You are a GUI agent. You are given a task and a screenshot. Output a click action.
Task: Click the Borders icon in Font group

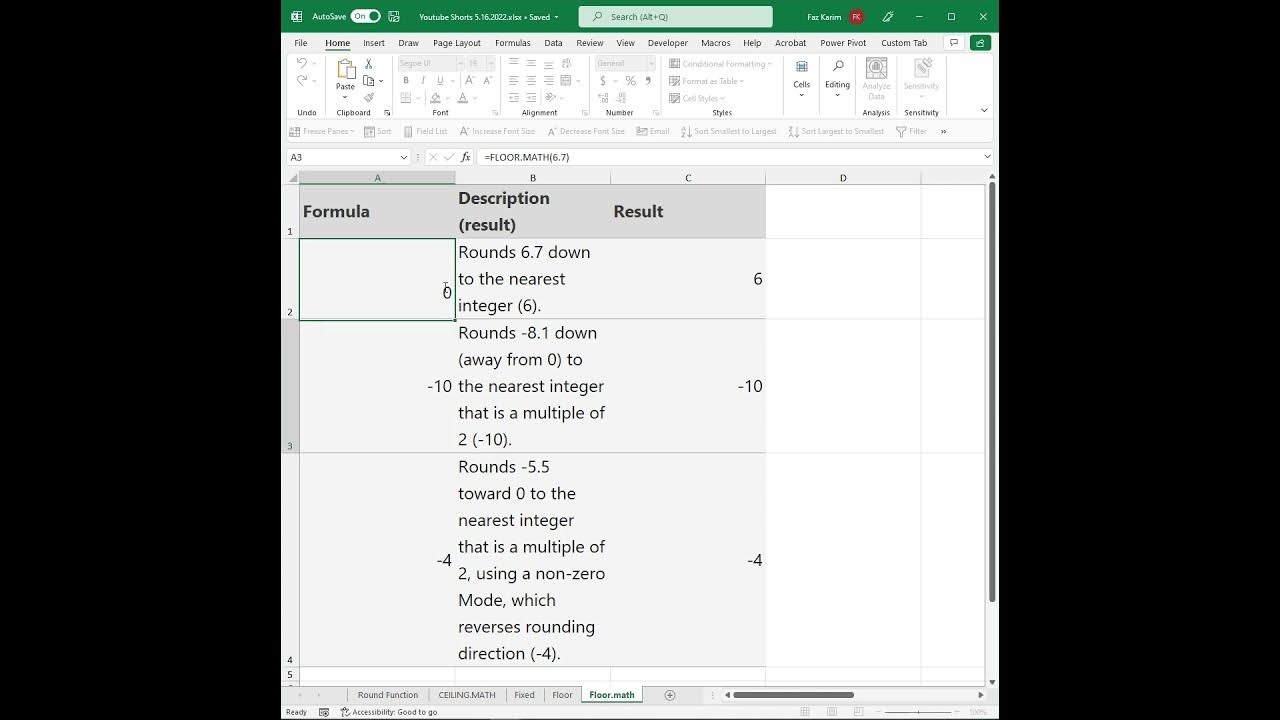pos(406,98)
